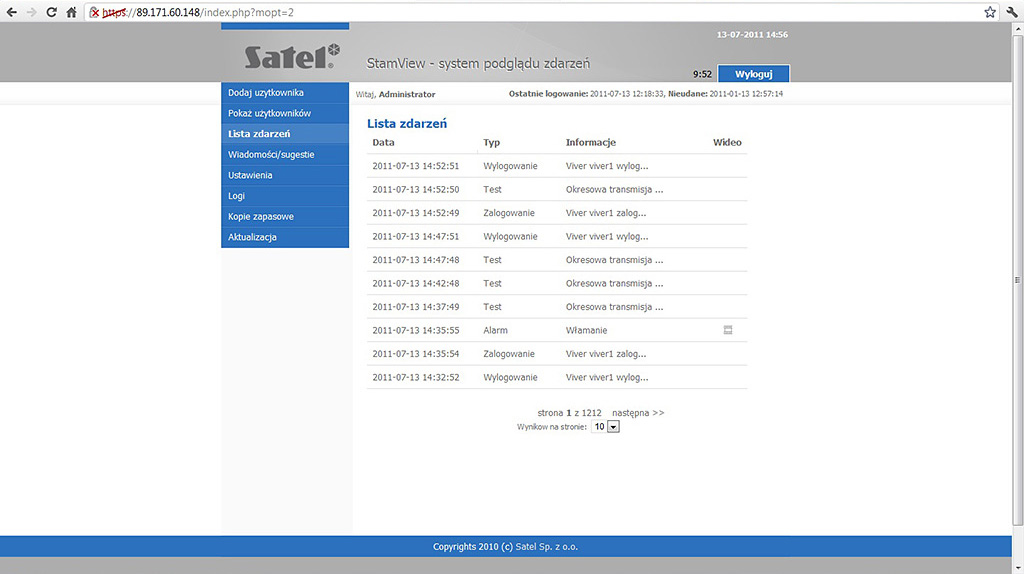The width and height of the screenshot is (1024, 574).
Task: Open Wiadomości/sugestie menu entry
Action: click(271, 155)
